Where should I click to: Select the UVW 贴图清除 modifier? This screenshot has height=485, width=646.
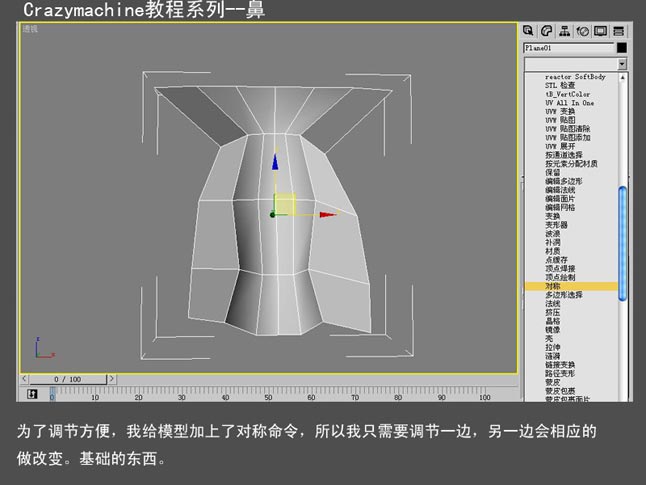(x=568, y=129)
